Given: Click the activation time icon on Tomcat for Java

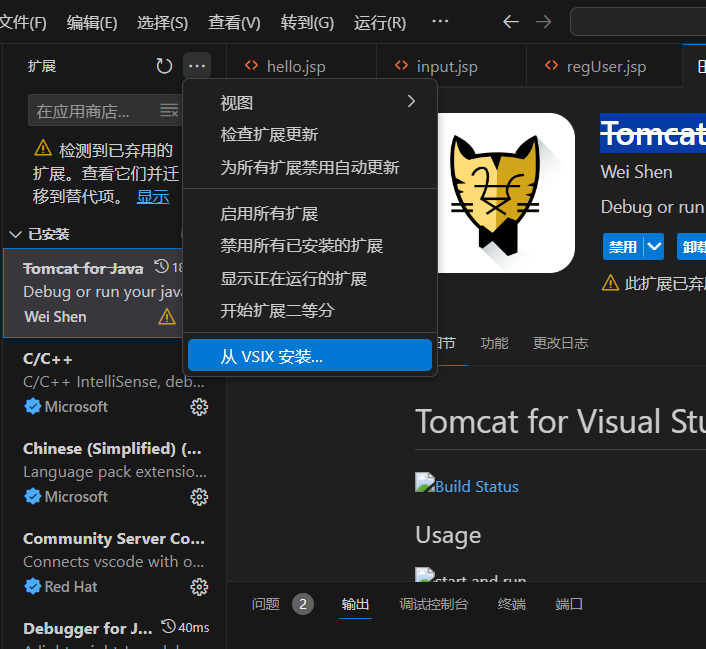Looking at the screenshot, I should [x=161, y=266].
